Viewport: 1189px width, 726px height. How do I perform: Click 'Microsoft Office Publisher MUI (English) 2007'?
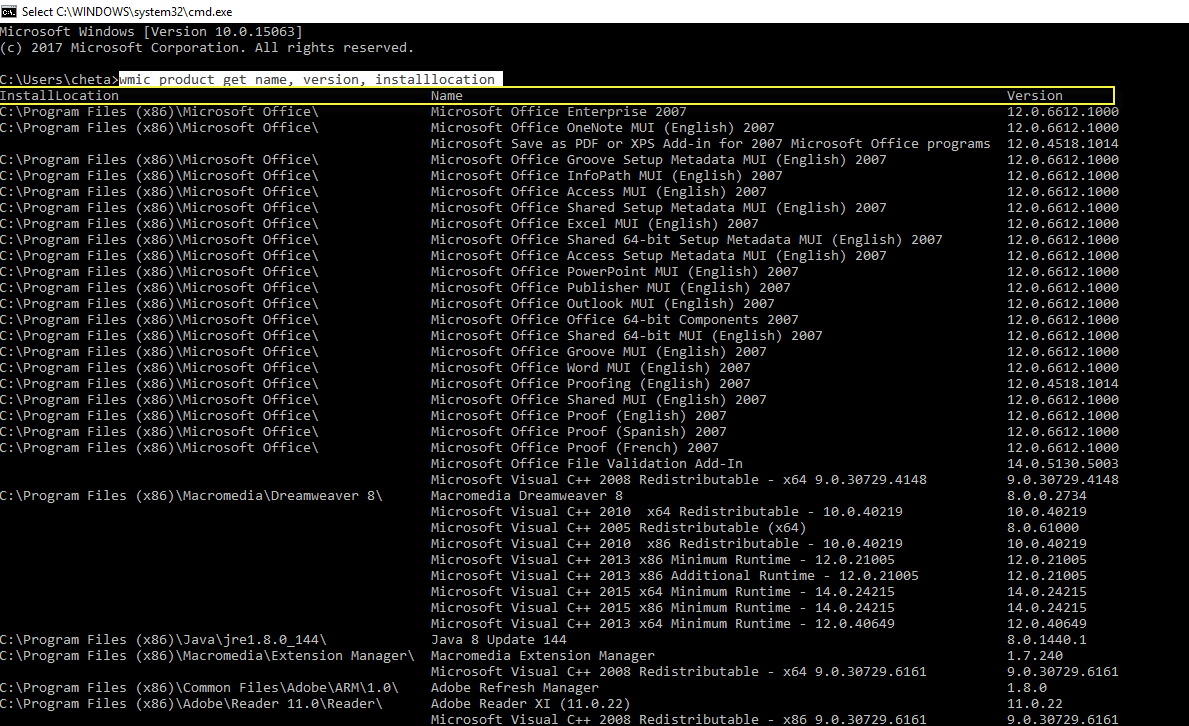pos(610,287)
